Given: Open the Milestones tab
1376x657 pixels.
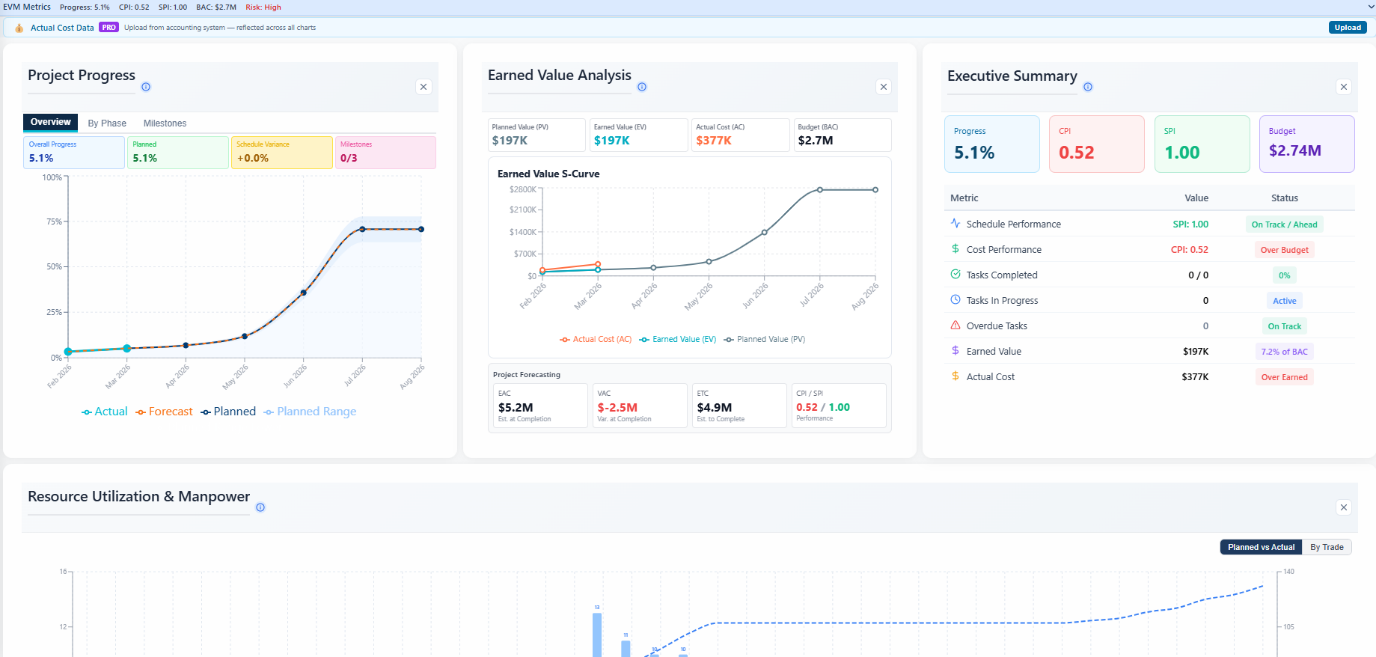Looking at the screenshot, I should click(x=165, y=123).
